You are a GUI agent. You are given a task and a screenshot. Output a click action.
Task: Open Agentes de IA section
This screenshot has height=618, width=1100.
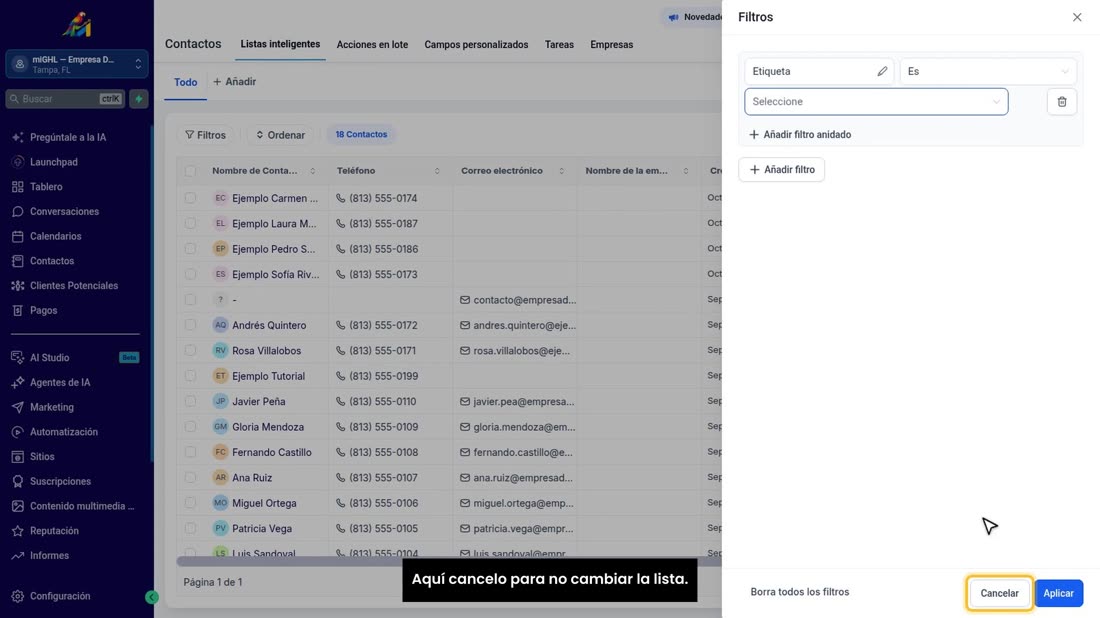(60, 382)
